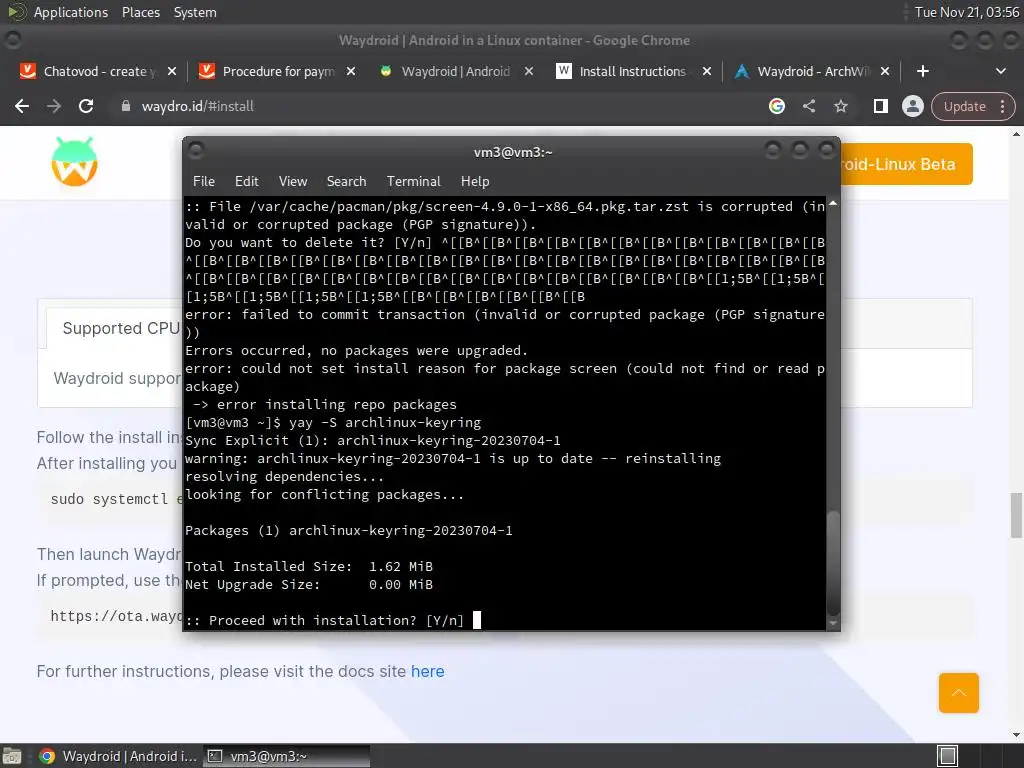
Task: Click webpage vertical scrollbar thumb
Action: [x=1016, y=515]
